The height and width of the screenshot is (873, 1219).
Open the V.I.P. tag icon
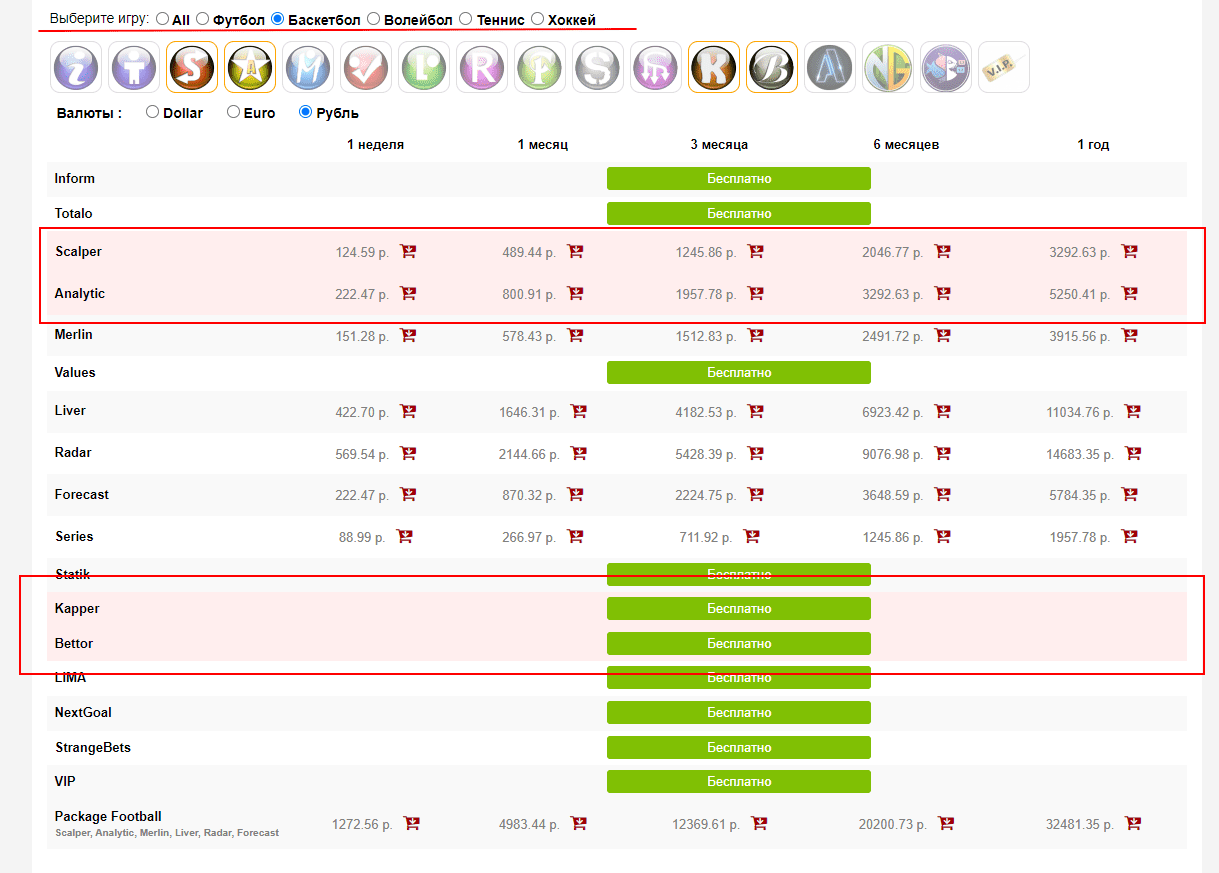1004,67
